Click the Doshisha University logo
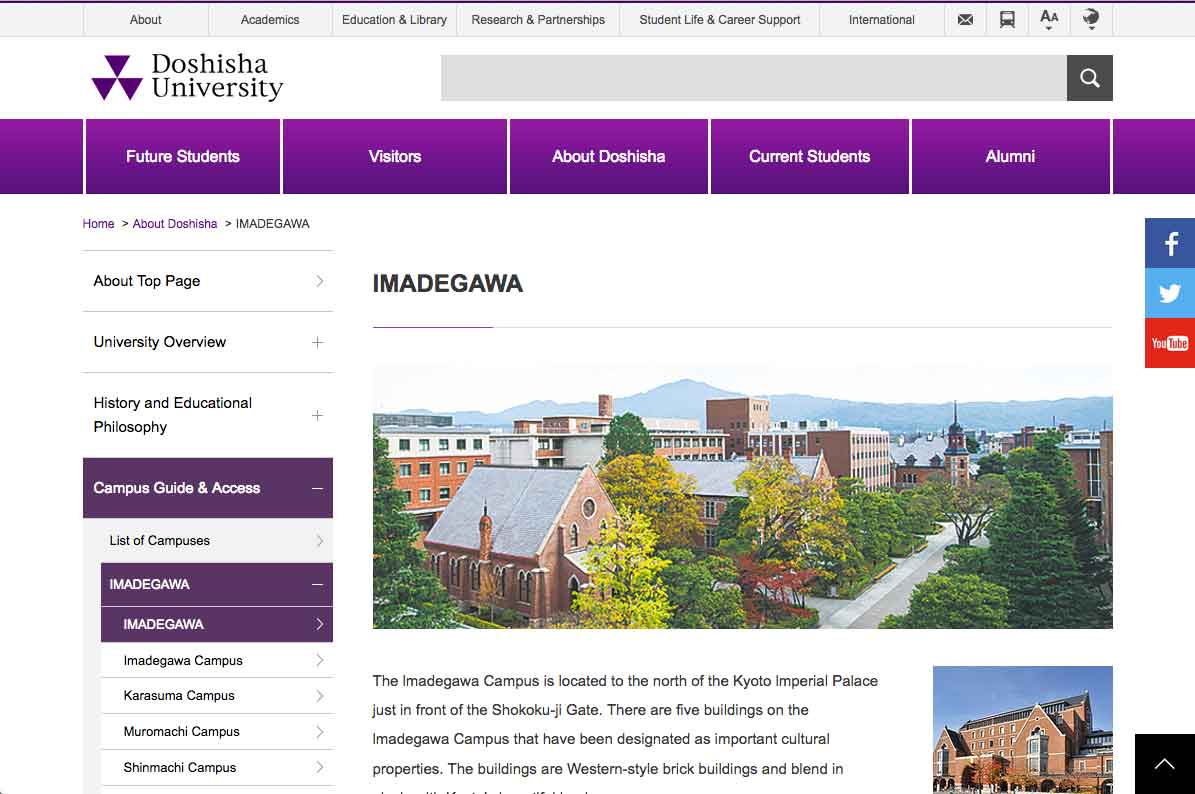This screenshot has width=1195, height=794. coord(187,77)
